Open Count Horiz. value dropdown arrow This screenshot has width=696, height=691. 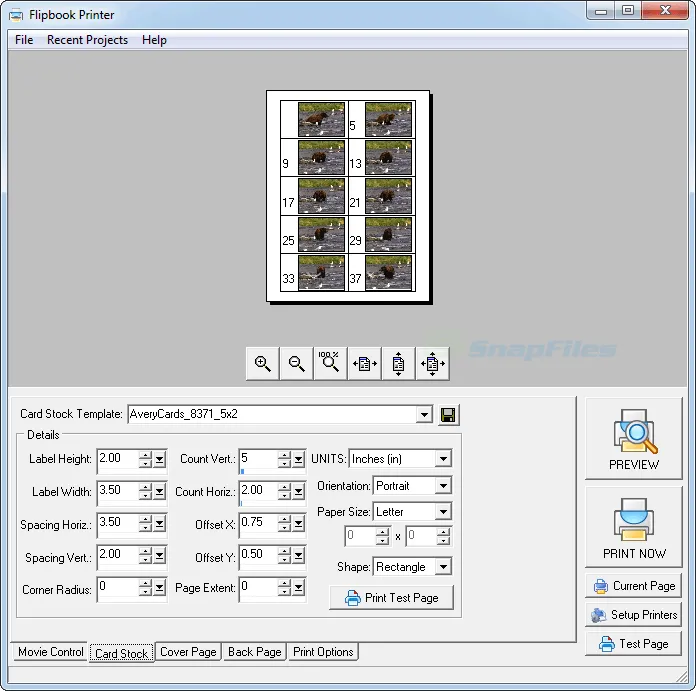click(x=299, y=492)
